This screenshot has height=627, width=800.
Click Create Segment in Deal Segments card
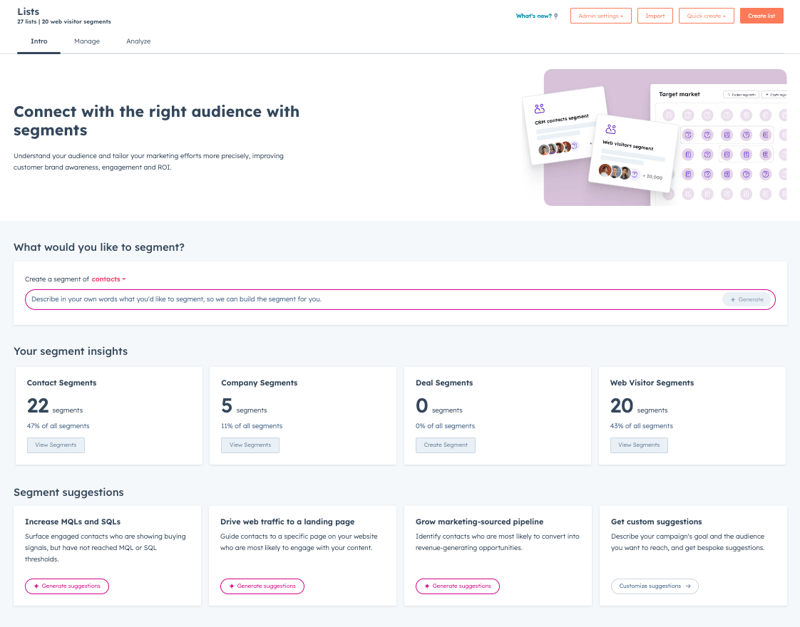click(x=446, y=445)
